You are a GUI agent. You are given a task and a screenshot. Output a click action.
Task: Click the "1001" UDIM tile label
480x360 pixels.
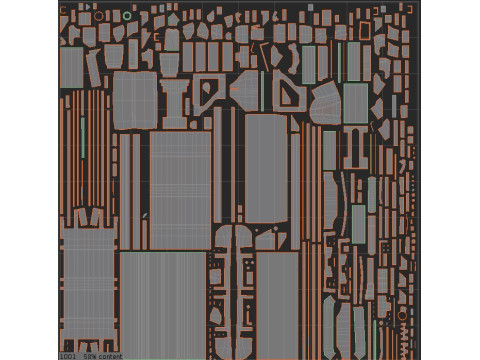point(68,356)
